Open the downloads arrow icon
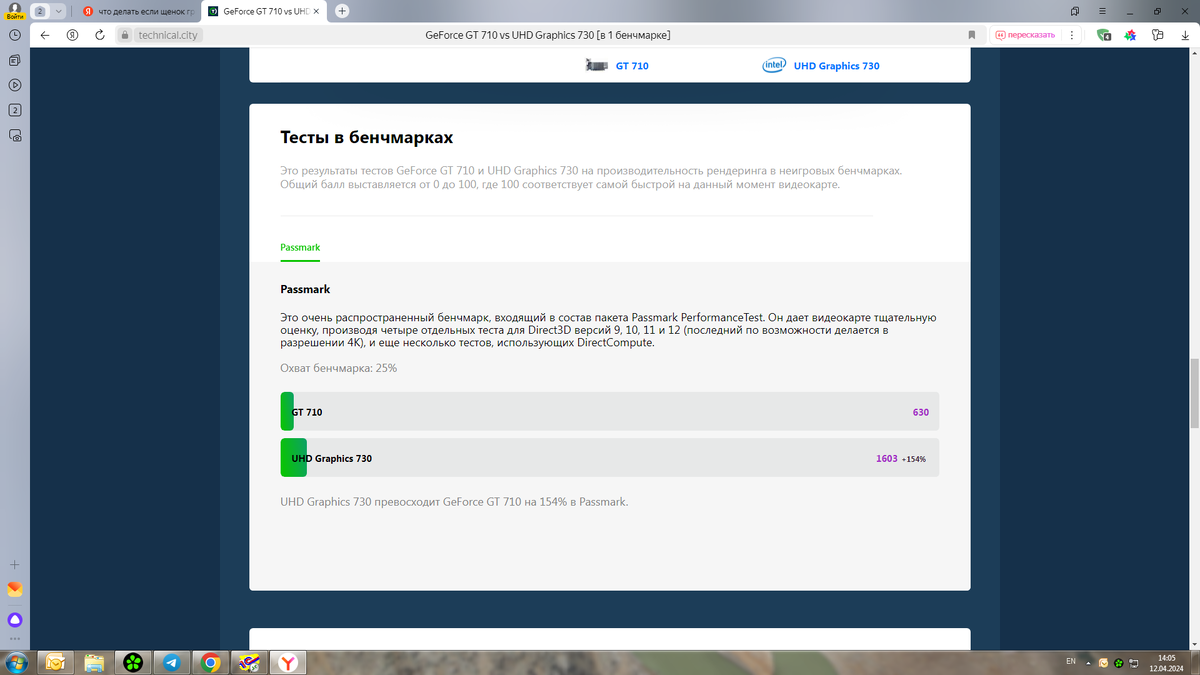Viewport: 1200px width, 675px height. tap(1184, 34)
